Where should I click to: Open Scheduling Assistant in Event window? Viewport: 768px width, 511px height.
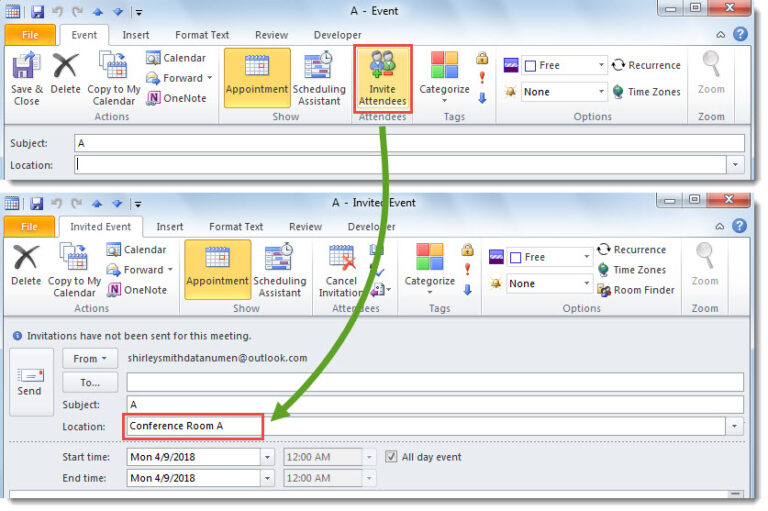[319, 79]
